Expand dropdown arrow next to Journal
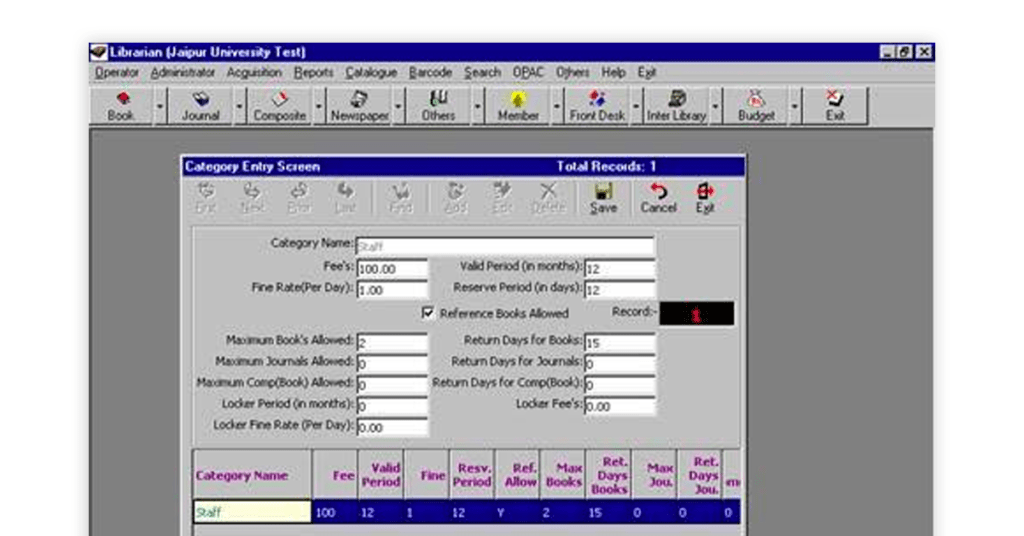This screenshot has width=1024, height=536. click(239, 106)
